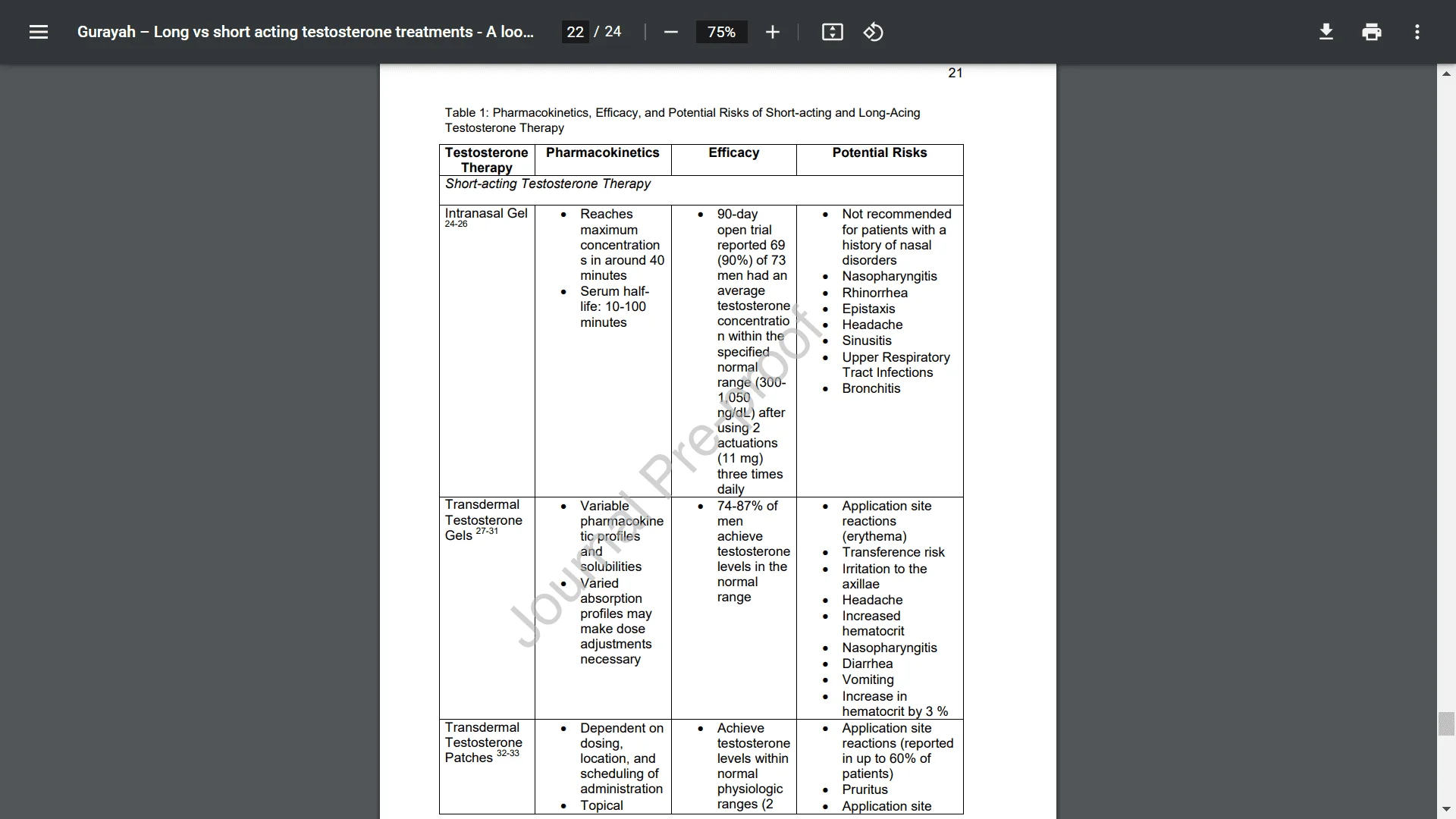Screen dimensions: 1456x819
Task: Click the Irritation to the axillae bullet
Action: tap(884, 576)
